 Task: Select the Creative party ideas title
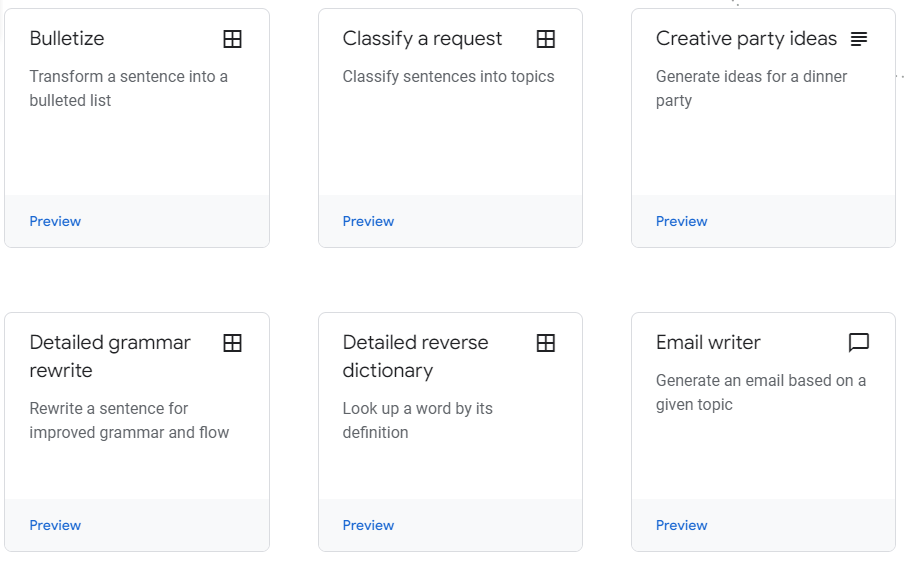(x=746, y=39)
